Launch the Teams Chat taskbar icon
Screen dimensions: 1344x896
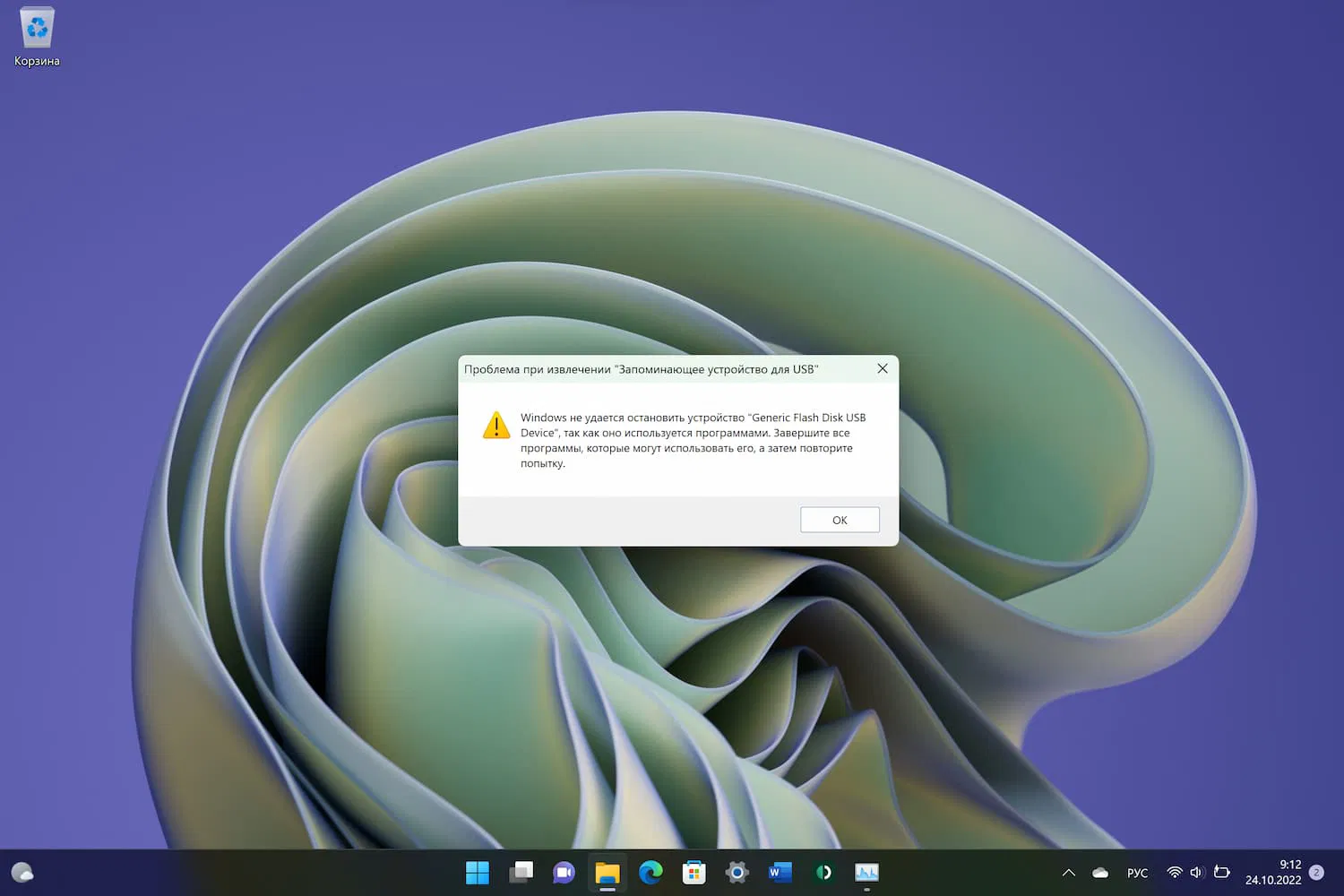click(564, 872)
